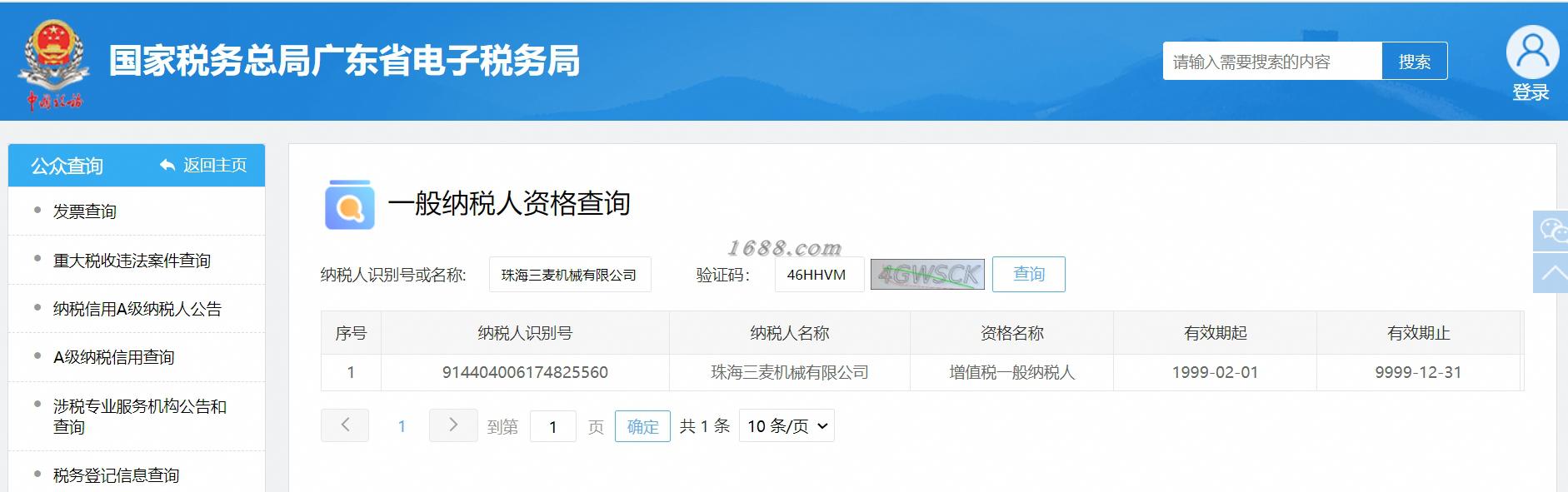Screen dimensions: 1568x492
Task: Open 发票查询 in the sidebar
Action: pos(85,211)
